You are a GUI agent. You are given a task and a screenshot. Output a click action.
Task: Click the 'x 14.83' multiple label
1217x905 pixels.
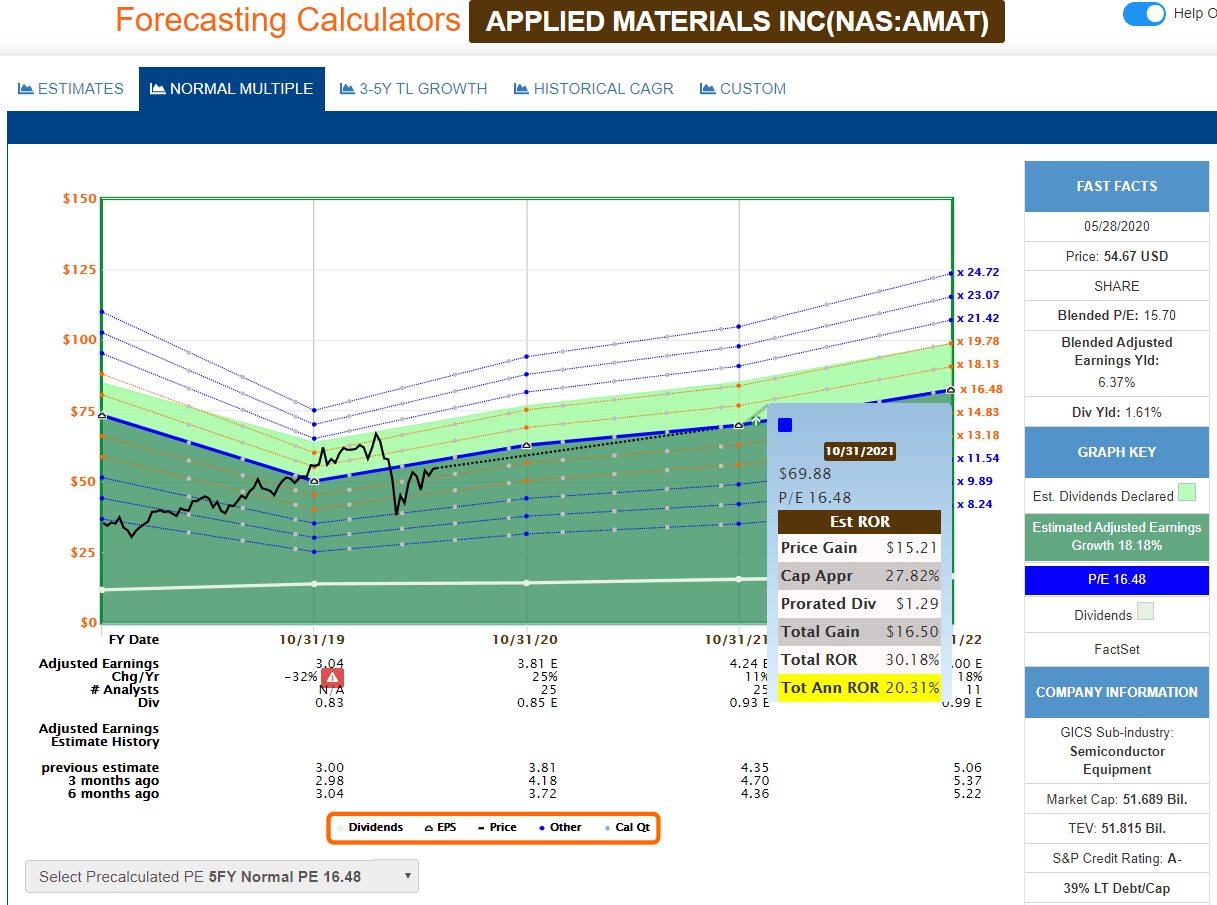(x=977, y=412)
